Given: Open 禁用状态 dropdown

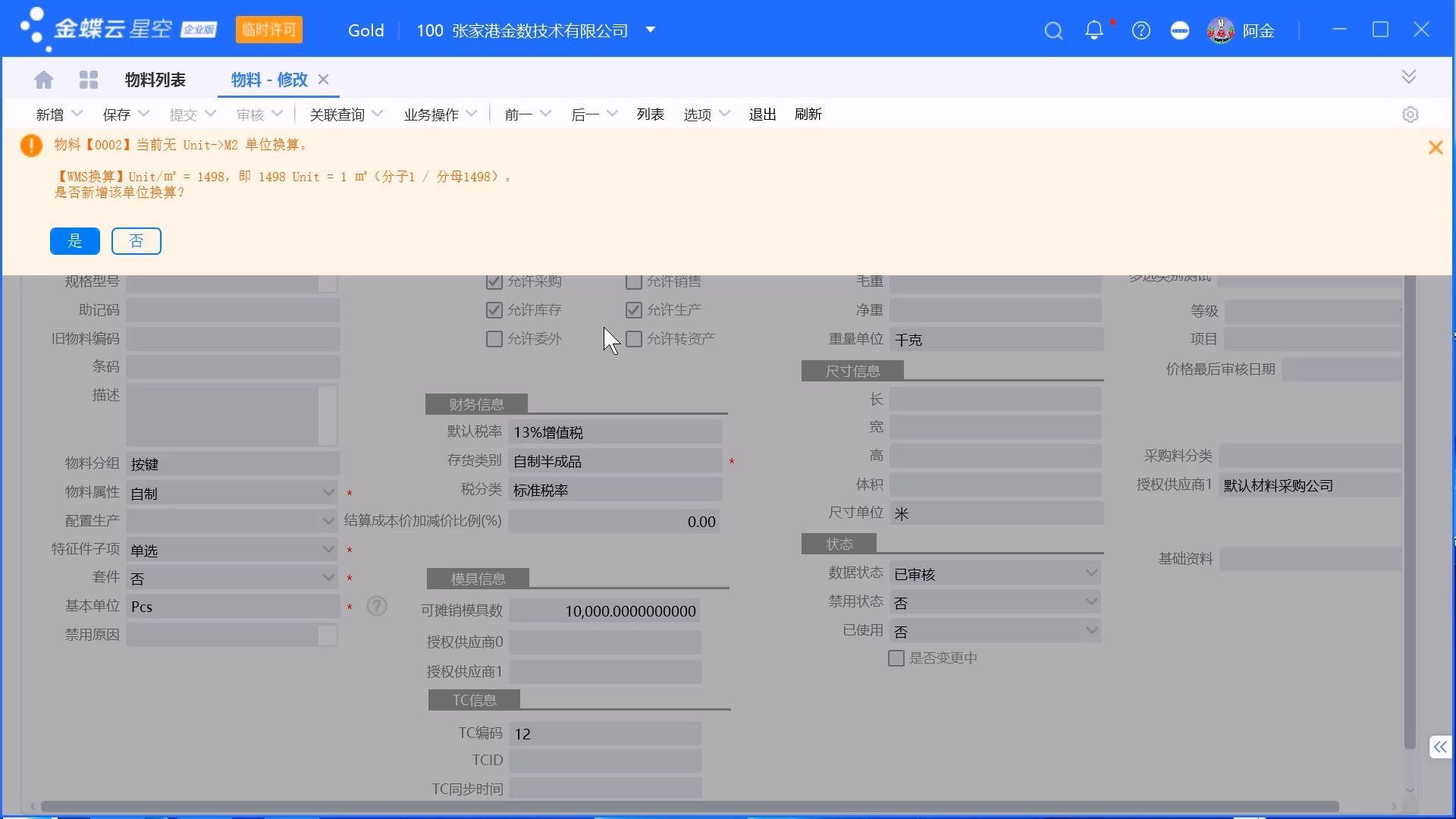Looking at the screenshot, I should tap(1091, 602).
